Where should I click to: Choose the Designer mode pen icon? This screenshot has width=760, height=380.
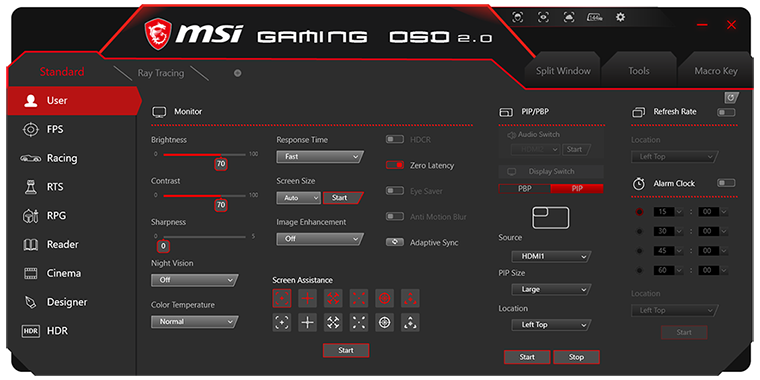point(31,302)
